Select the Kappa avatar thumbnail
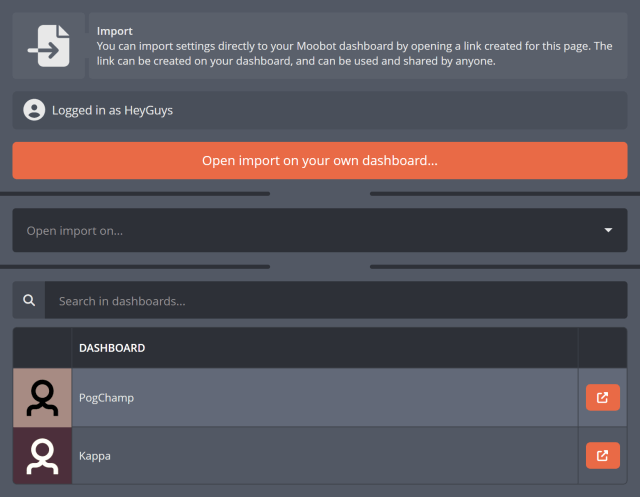640x497 pixels. pos(42,456)
